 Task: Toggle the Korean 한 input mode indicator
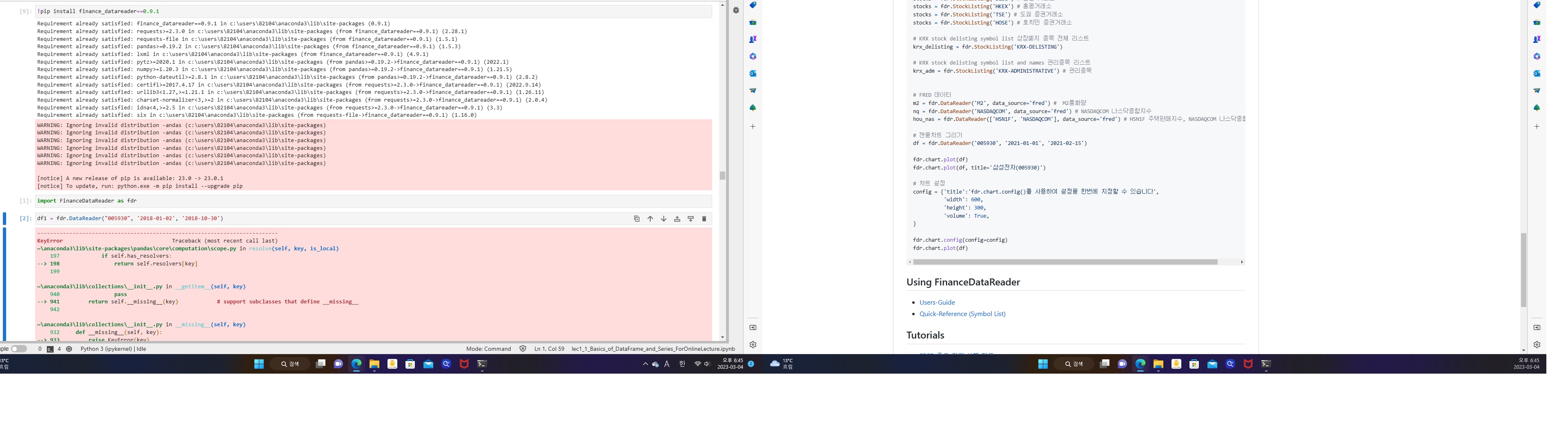coord(682,364)
